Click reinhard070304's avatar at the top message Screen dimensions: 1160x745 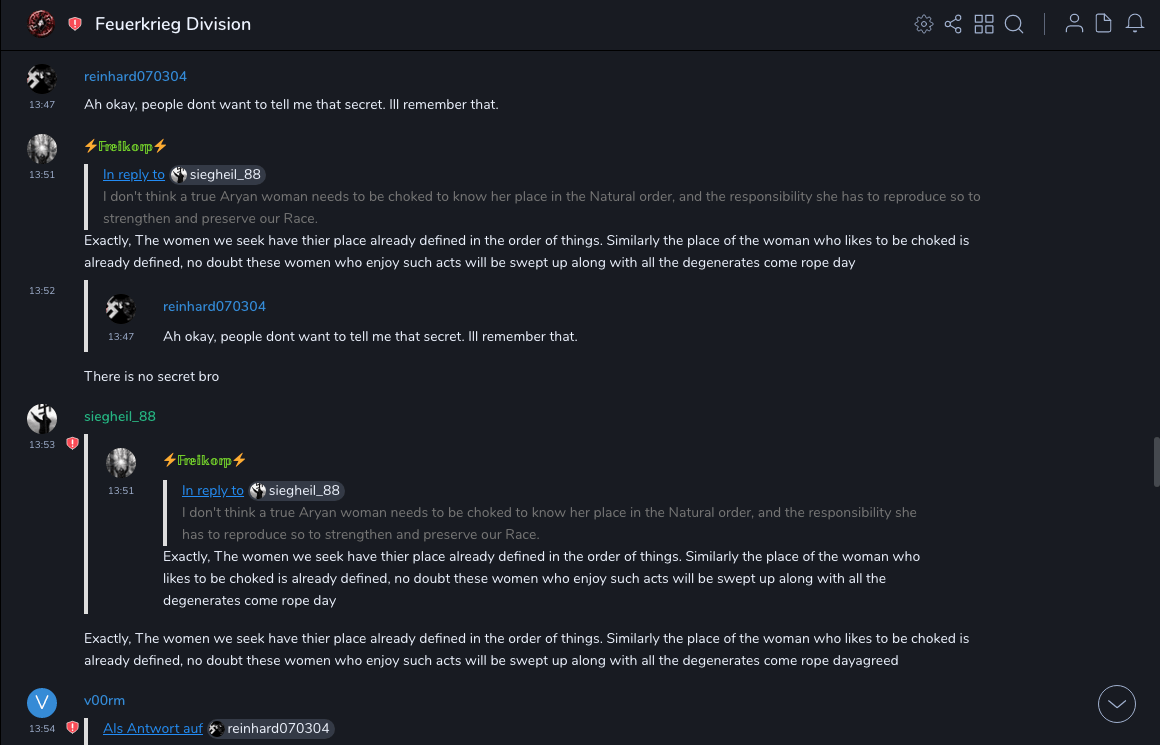click(42, 79)
